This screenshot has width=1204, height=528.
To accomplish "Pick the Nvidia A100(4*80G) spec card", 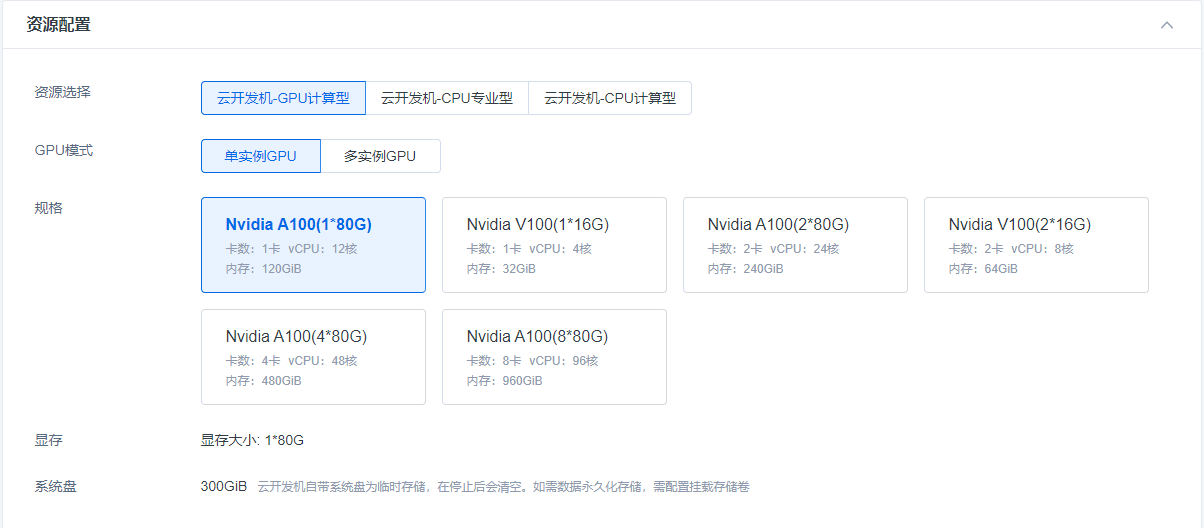I will 313,357.
